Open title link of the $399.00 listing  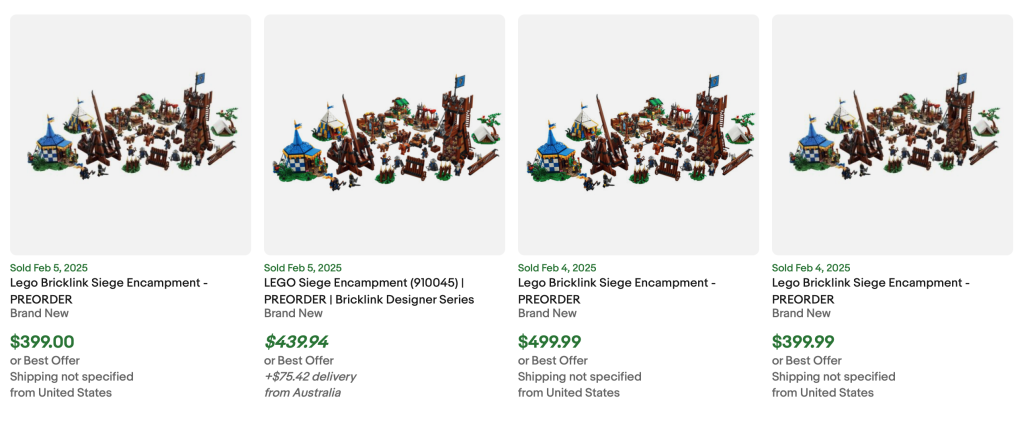[x=109, y=291]
